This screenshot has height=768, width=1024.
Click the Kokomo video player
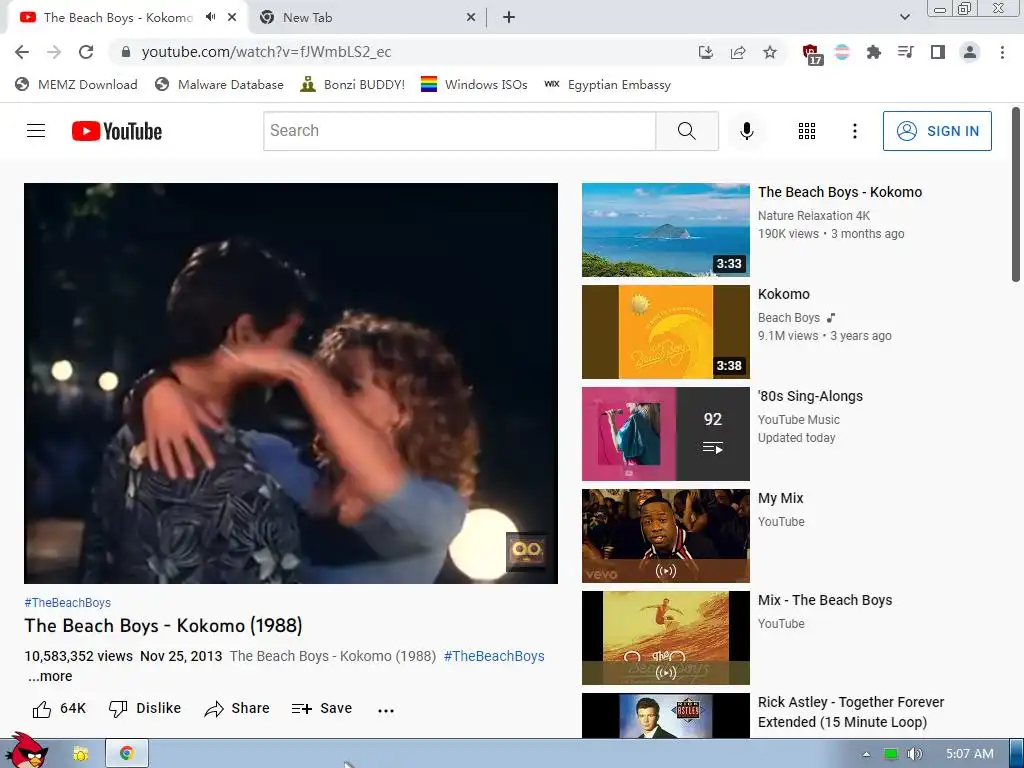click(291, 383)
